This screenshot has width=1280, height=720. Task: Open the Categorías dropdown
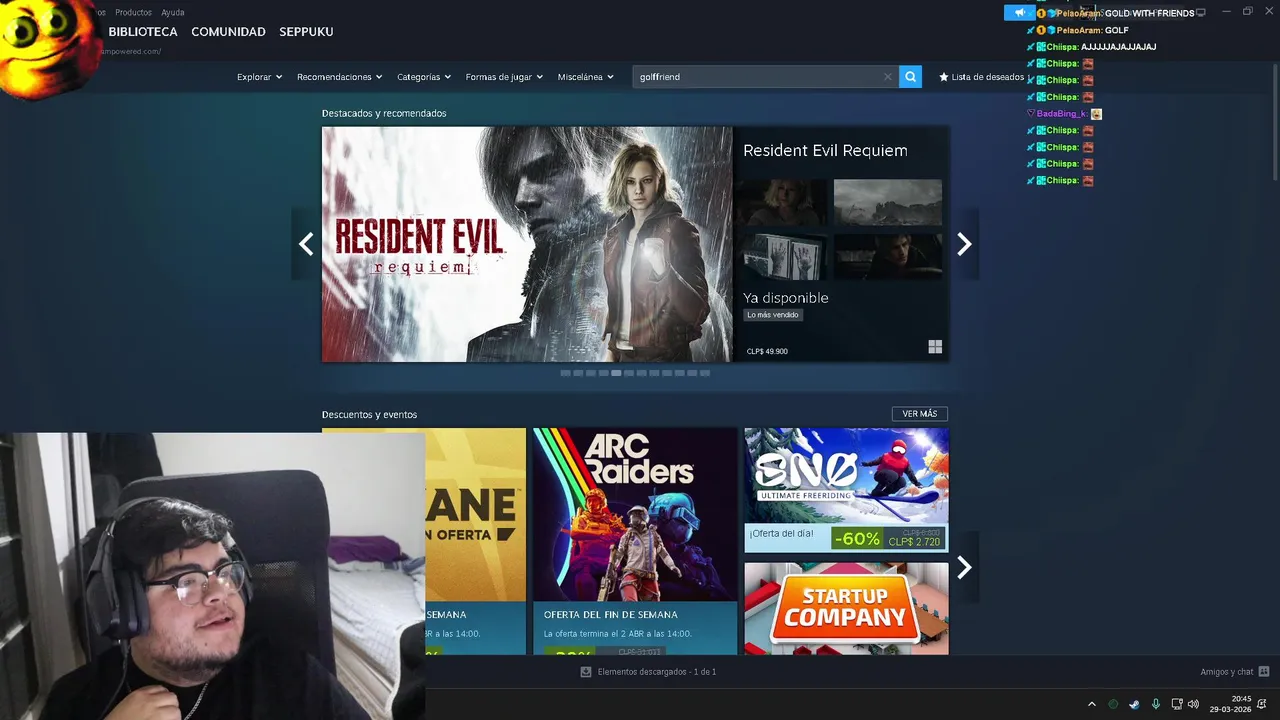[x=424, y=77]
